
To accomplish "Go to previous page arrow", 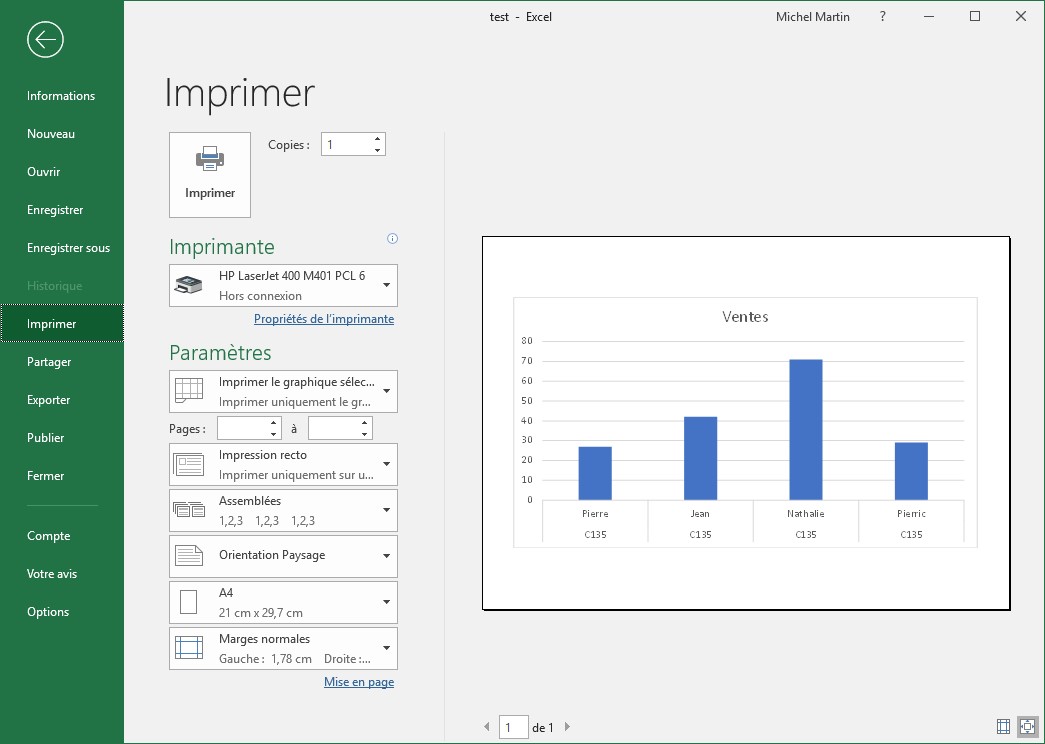I will point(487,727).
